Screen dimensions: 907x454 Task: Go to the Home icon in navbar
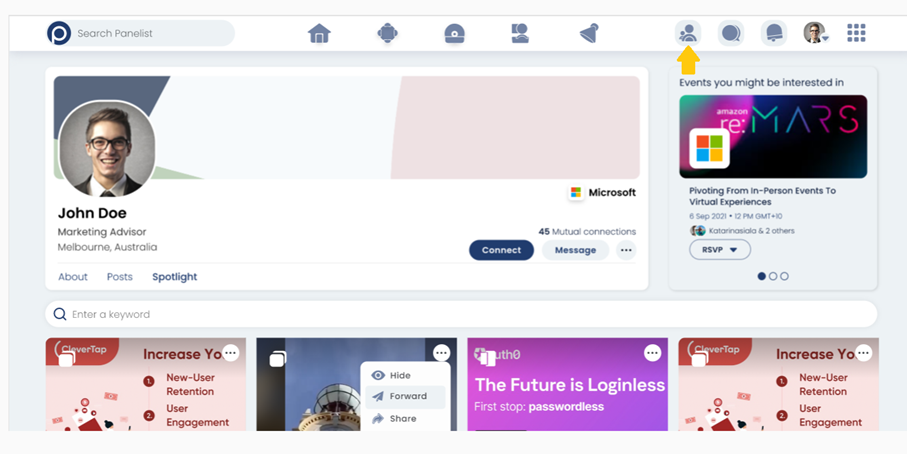pos(319,34)
